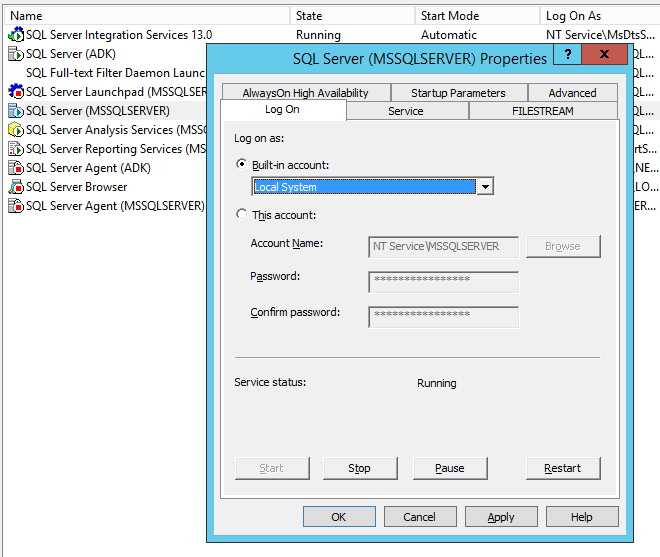The width and height of the screenshot is (660, 557).
Task: Click the question mark help button in title bar
Action: click(567, 54)
